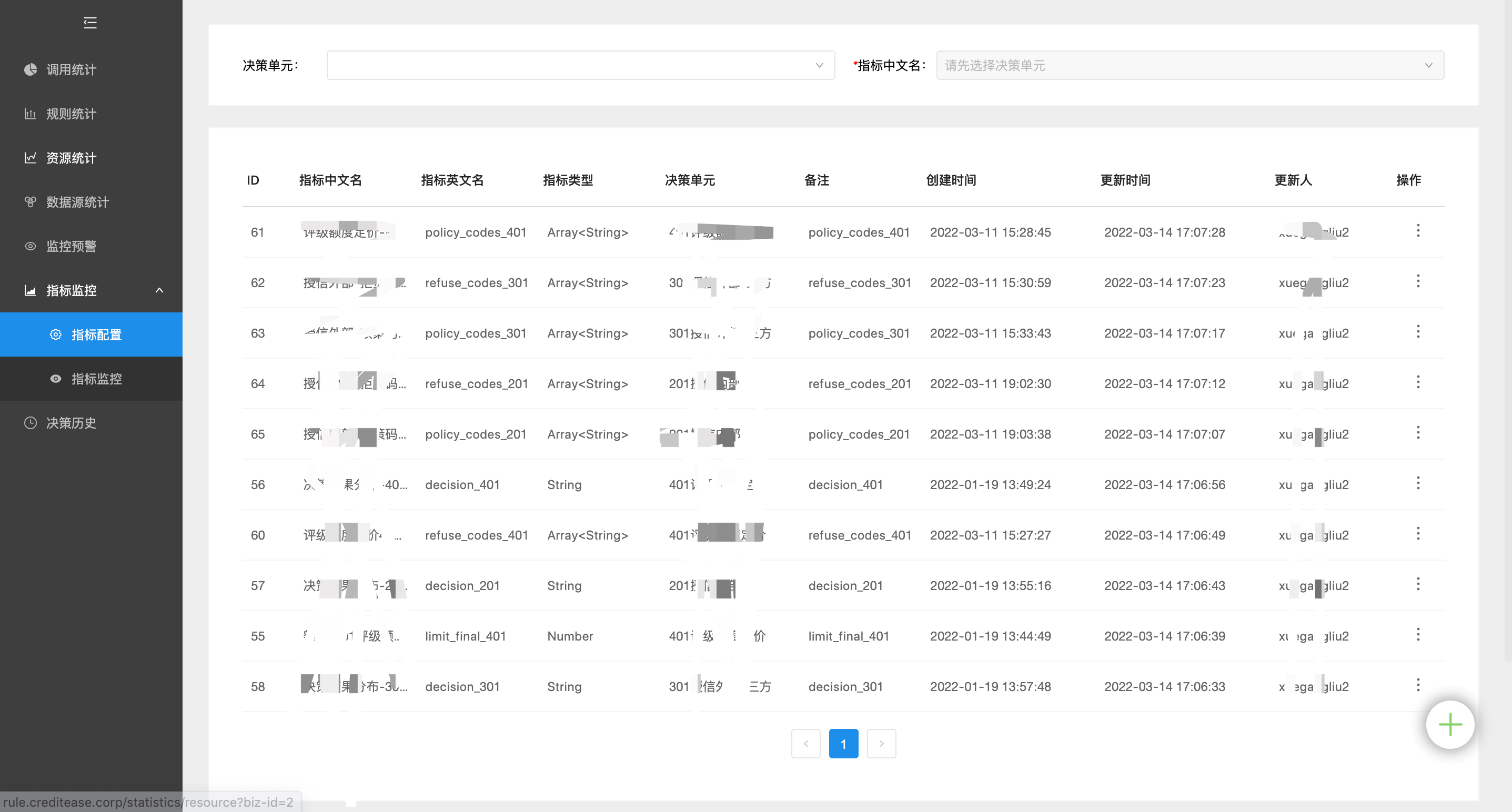Collapse the 指标监控 submenu chevron
The width and height of the screenshot is (1512, 812).
click(x=159, y=290)
